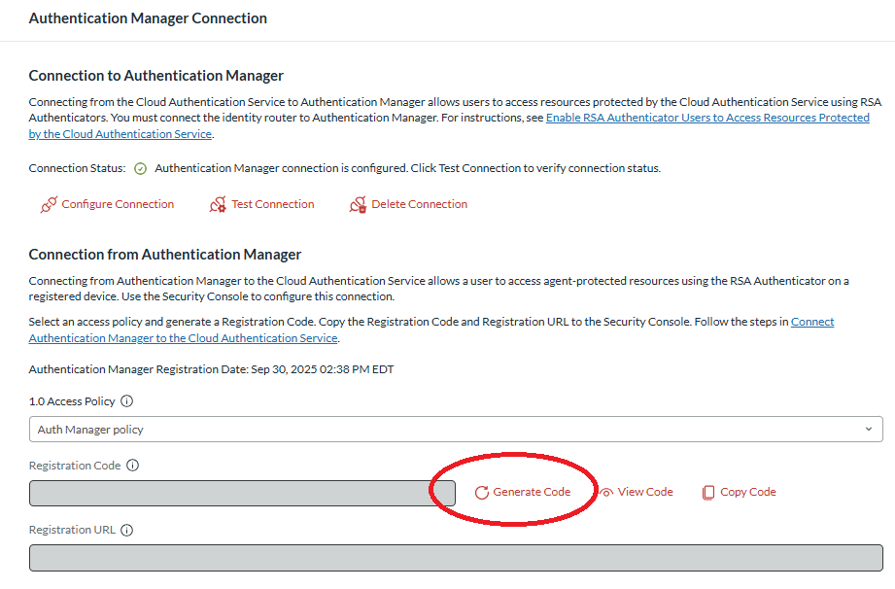Open Connect Authentication Manager to Cloud link
Image resolution: width=895 pixels, height=589 pixels.
coord(432,330)
